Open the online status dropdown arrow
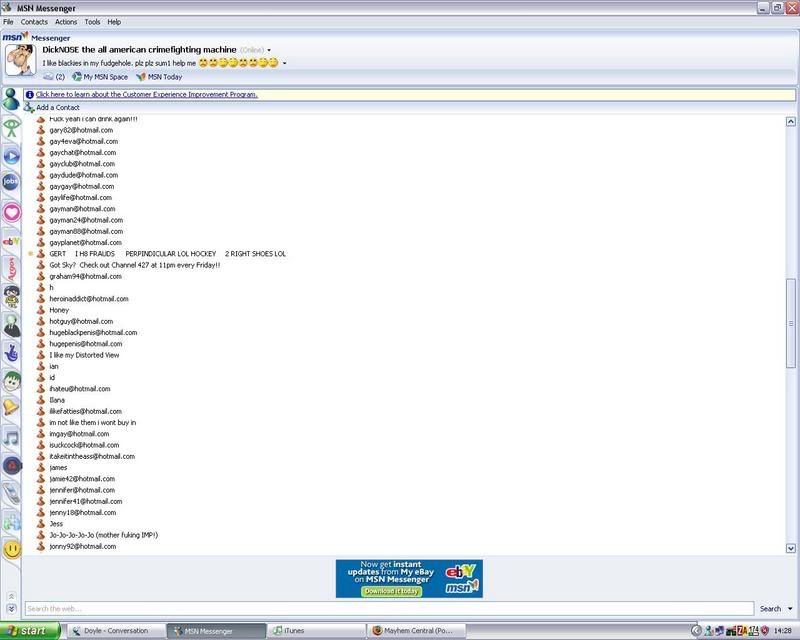 click(x=269, y=50)
